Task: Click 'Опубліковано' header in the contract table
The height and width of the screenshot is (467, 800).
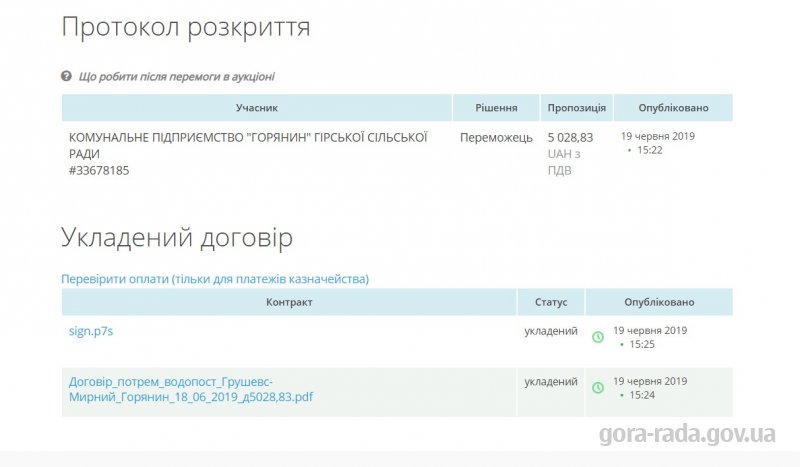Action: pos(659,302)
